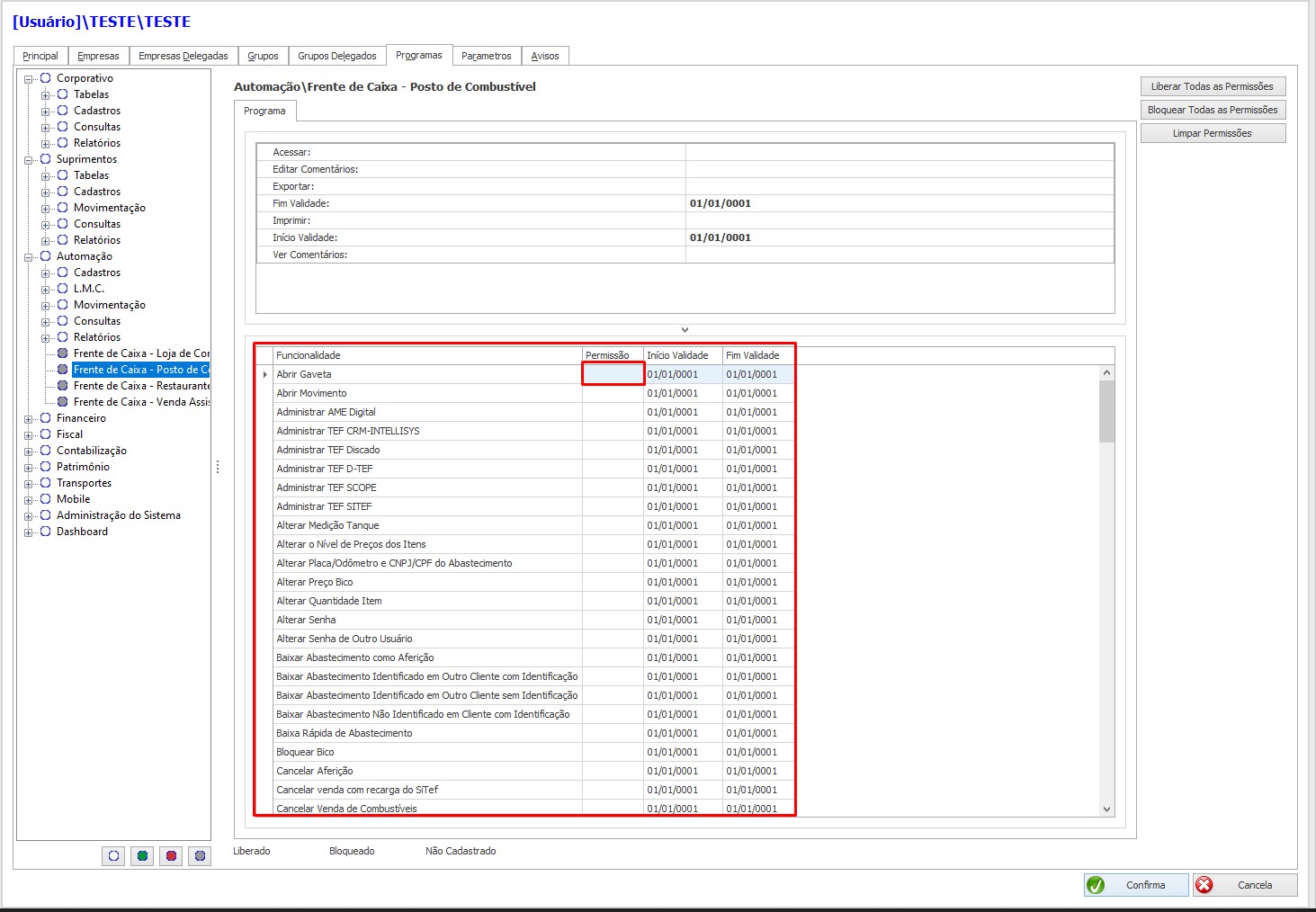
Task: Click Liberar Todas as Permissões
Action: [1213, 86]
